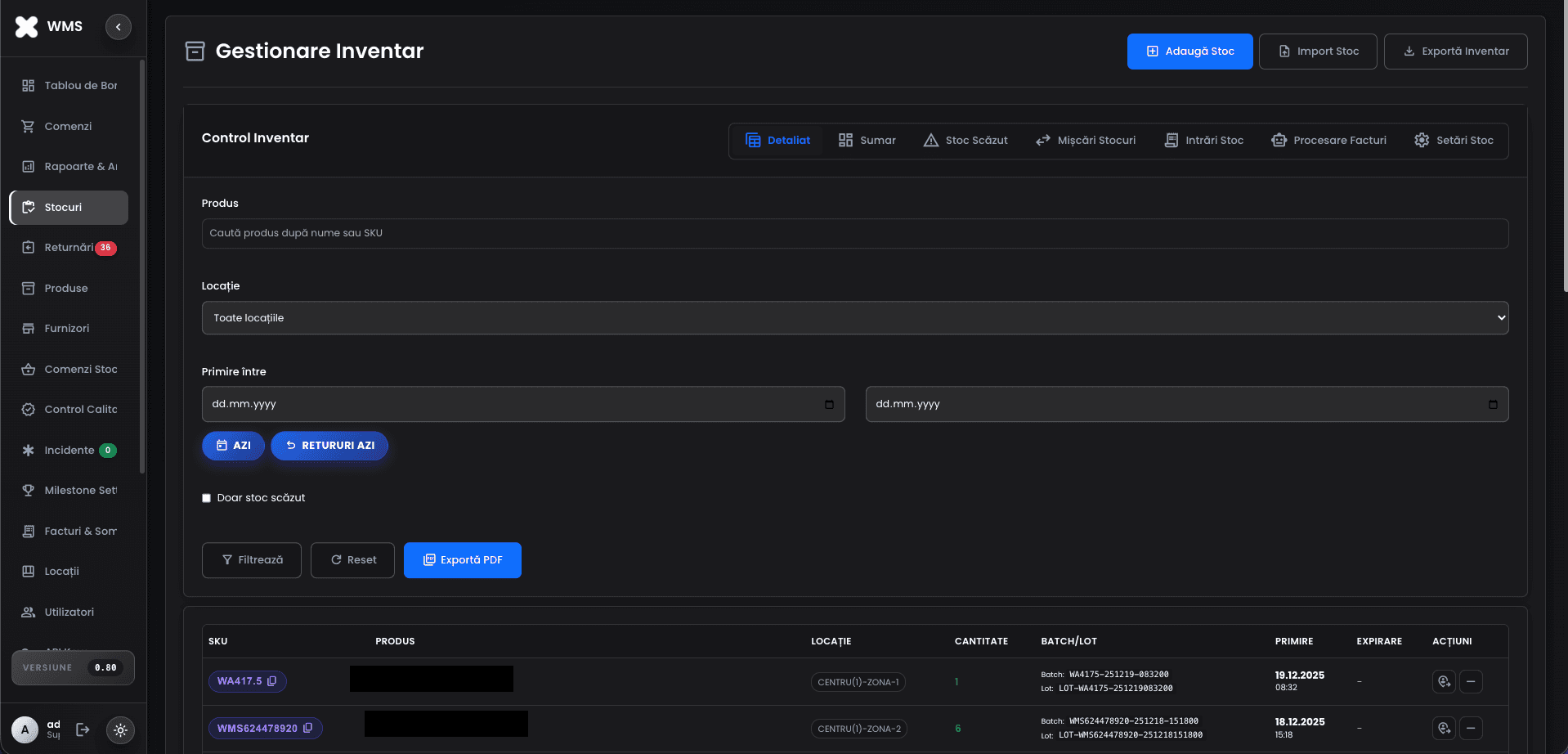Open Returnări in the sidebar
This screenshot has height=754, width=1568.
(x=69, y=248)
